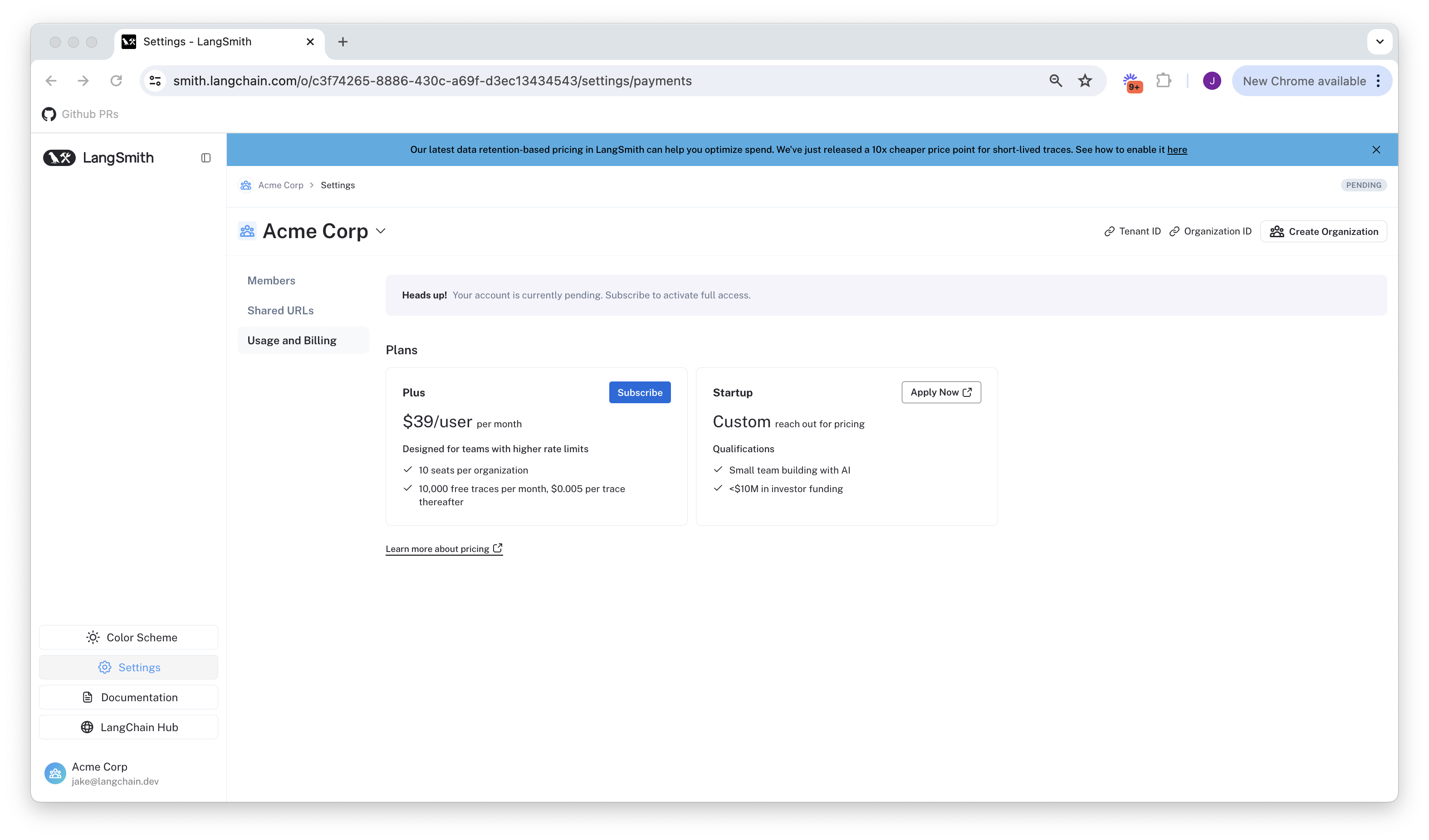This screenshot has width=1429, height=840.
Task: Open Chrome extensions puzzle icon
Action: [x=1163, y=80]
